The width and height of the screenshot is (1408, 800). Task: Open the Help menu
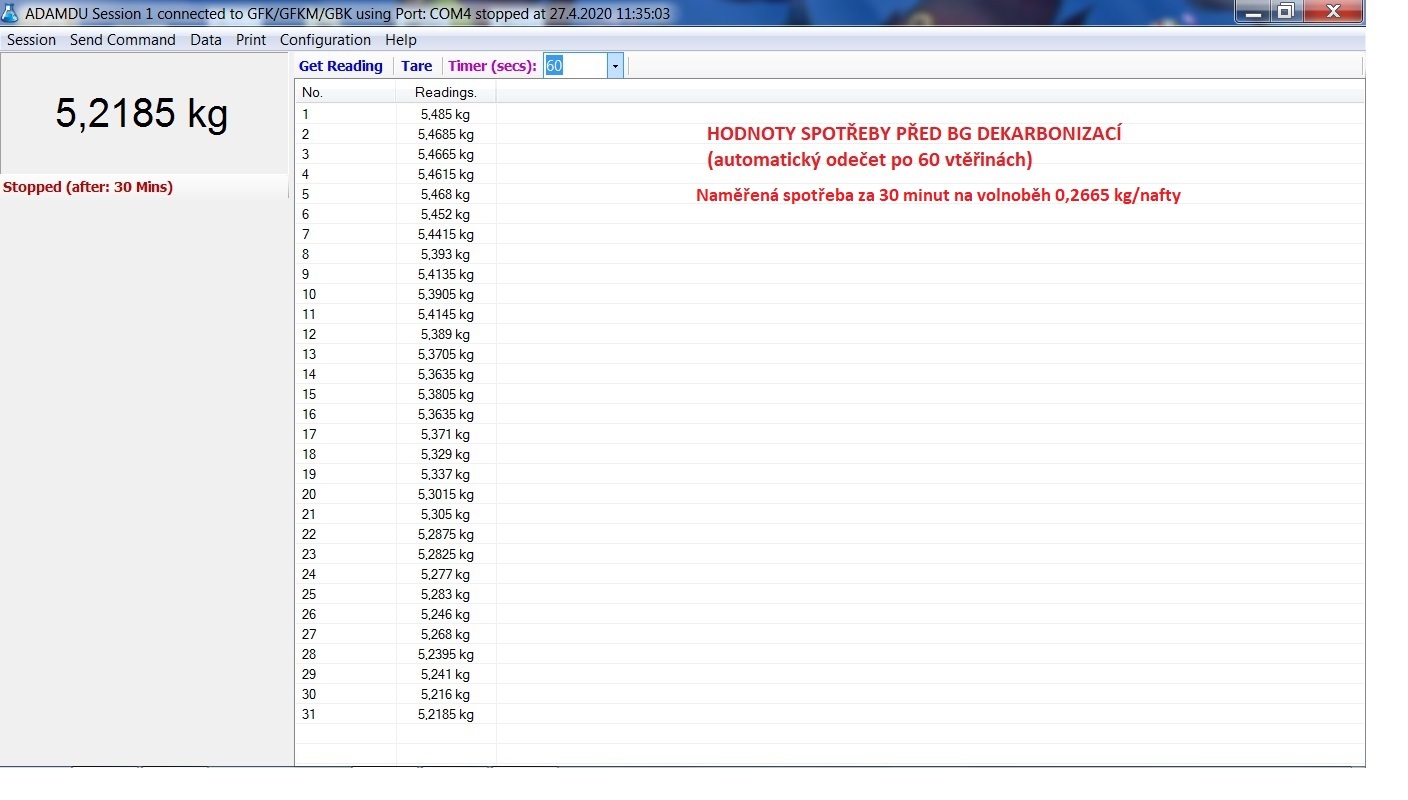coord(401,40)
